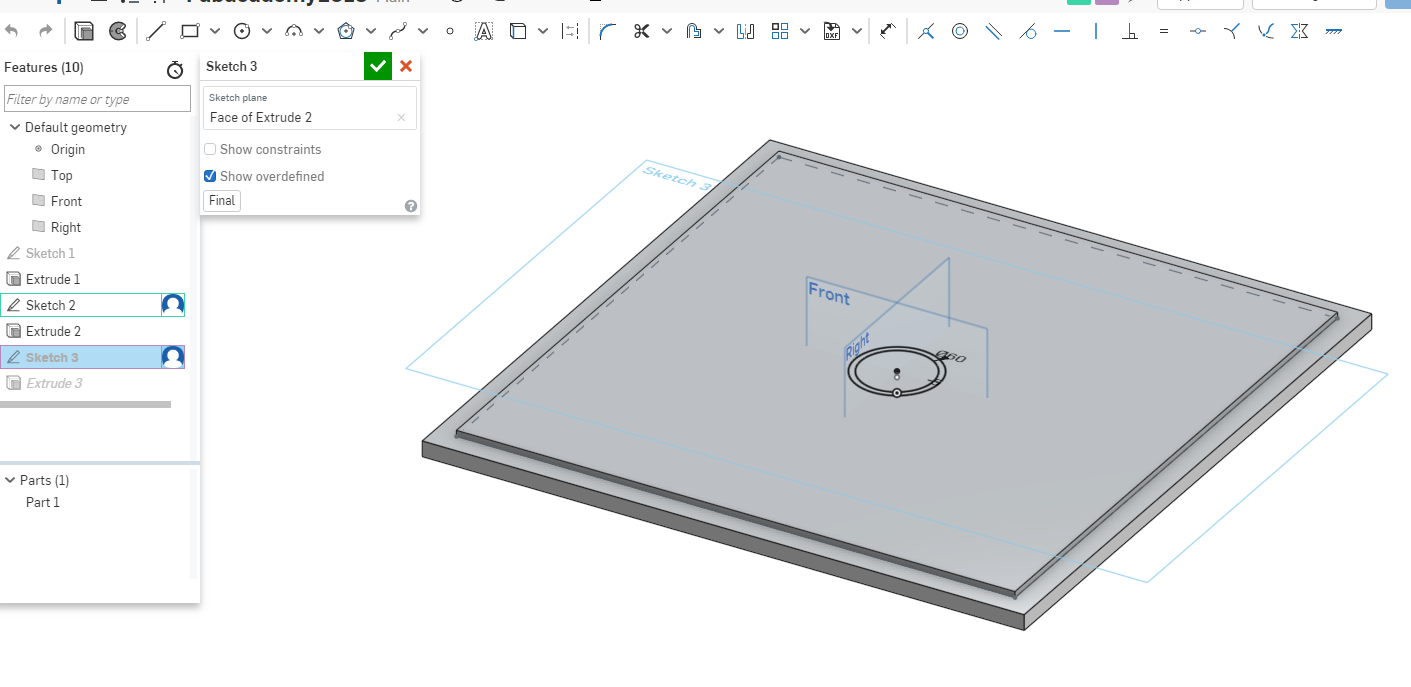This screenshot has height=687, width=1411.
Task: Apply the Symmetric constraint
Action: point(1300,31)
